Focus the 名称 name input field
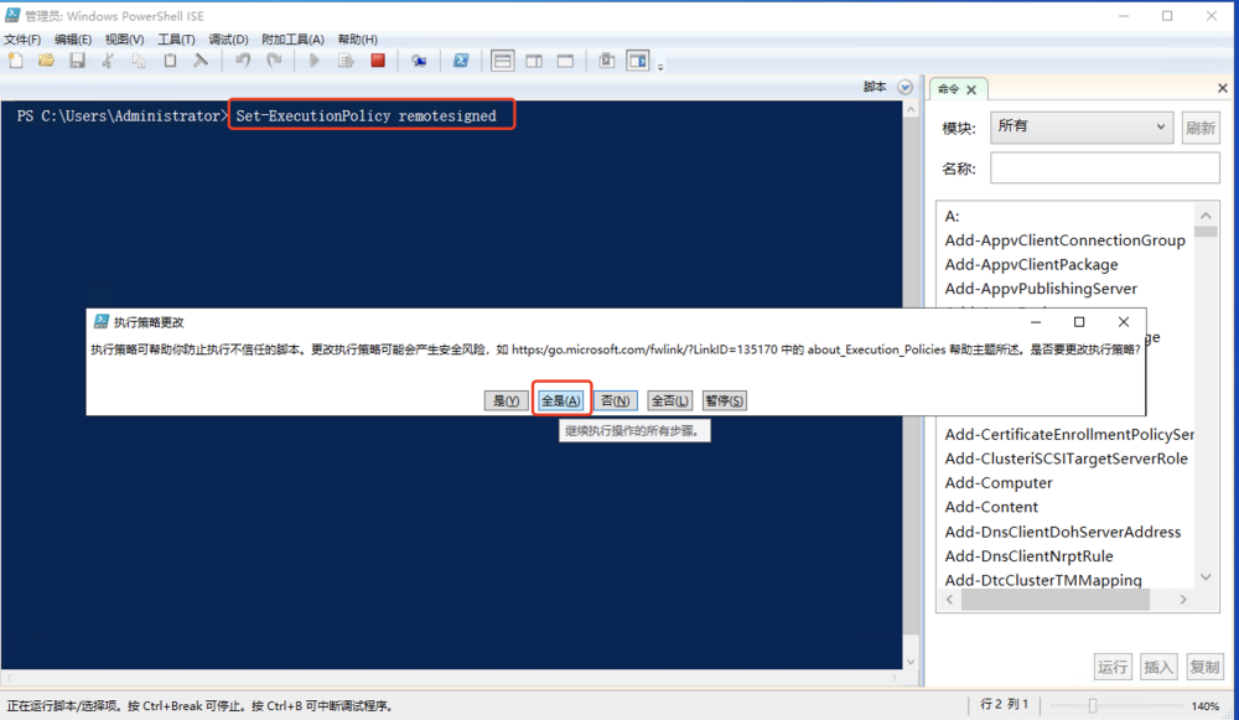 (x=1105, y=168)
